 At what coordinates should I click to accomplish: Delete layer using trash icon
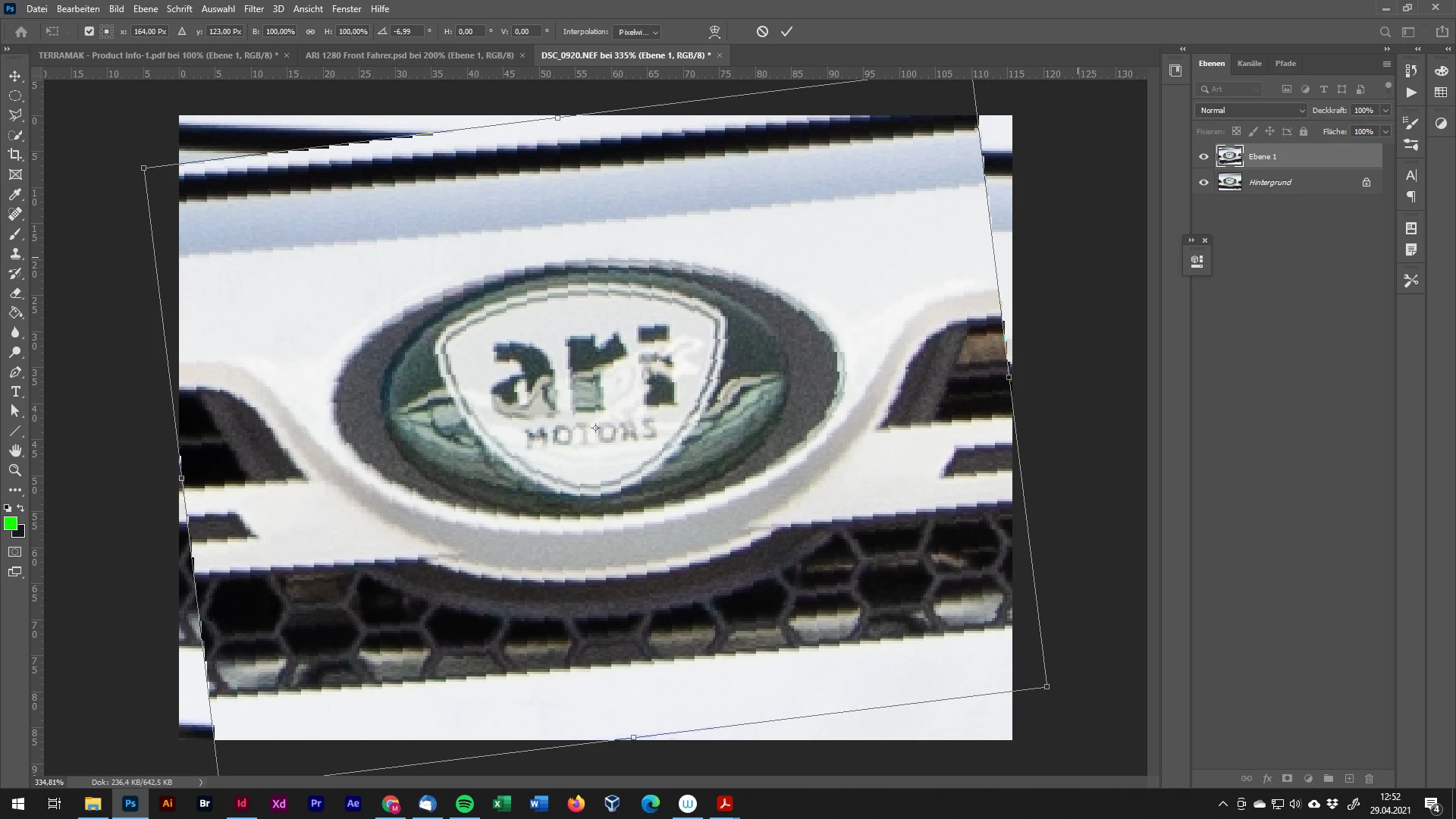[x=1370, y=779]
